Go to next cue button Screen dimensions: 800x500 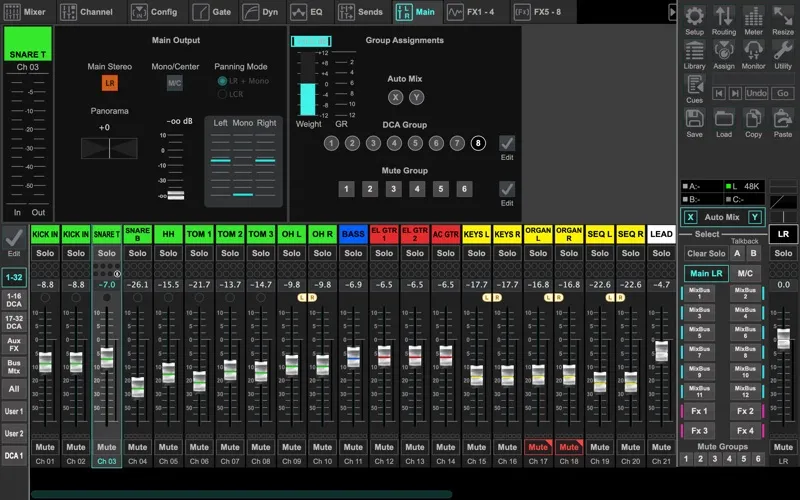(735, 93)
